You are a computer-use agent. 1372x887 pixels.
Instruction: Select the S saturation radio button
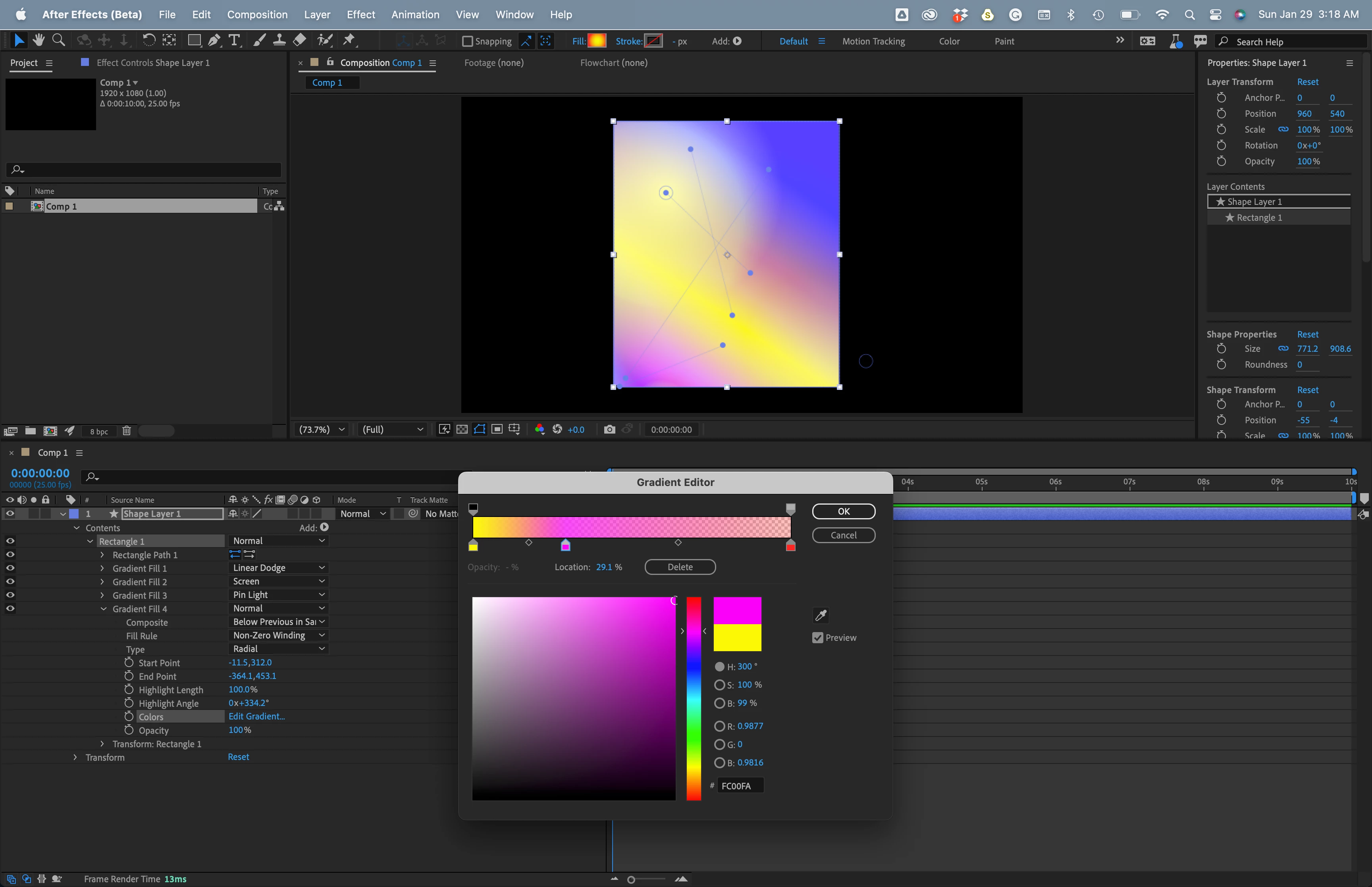(x=719, y=685)
